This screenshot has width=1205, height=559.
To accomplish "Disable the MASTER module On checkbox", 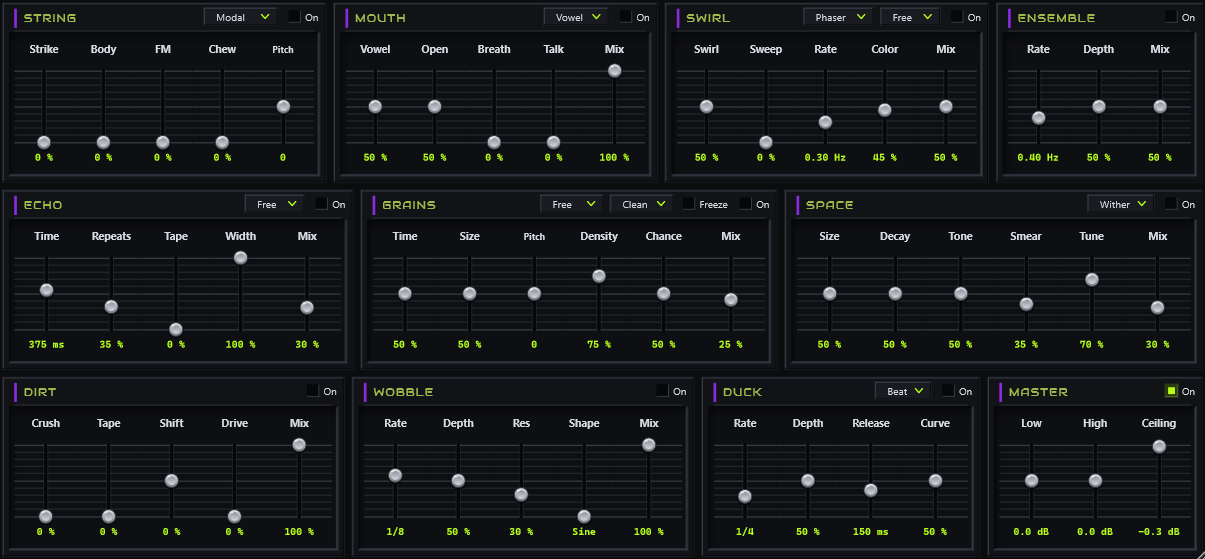I will coord(1171,391).
